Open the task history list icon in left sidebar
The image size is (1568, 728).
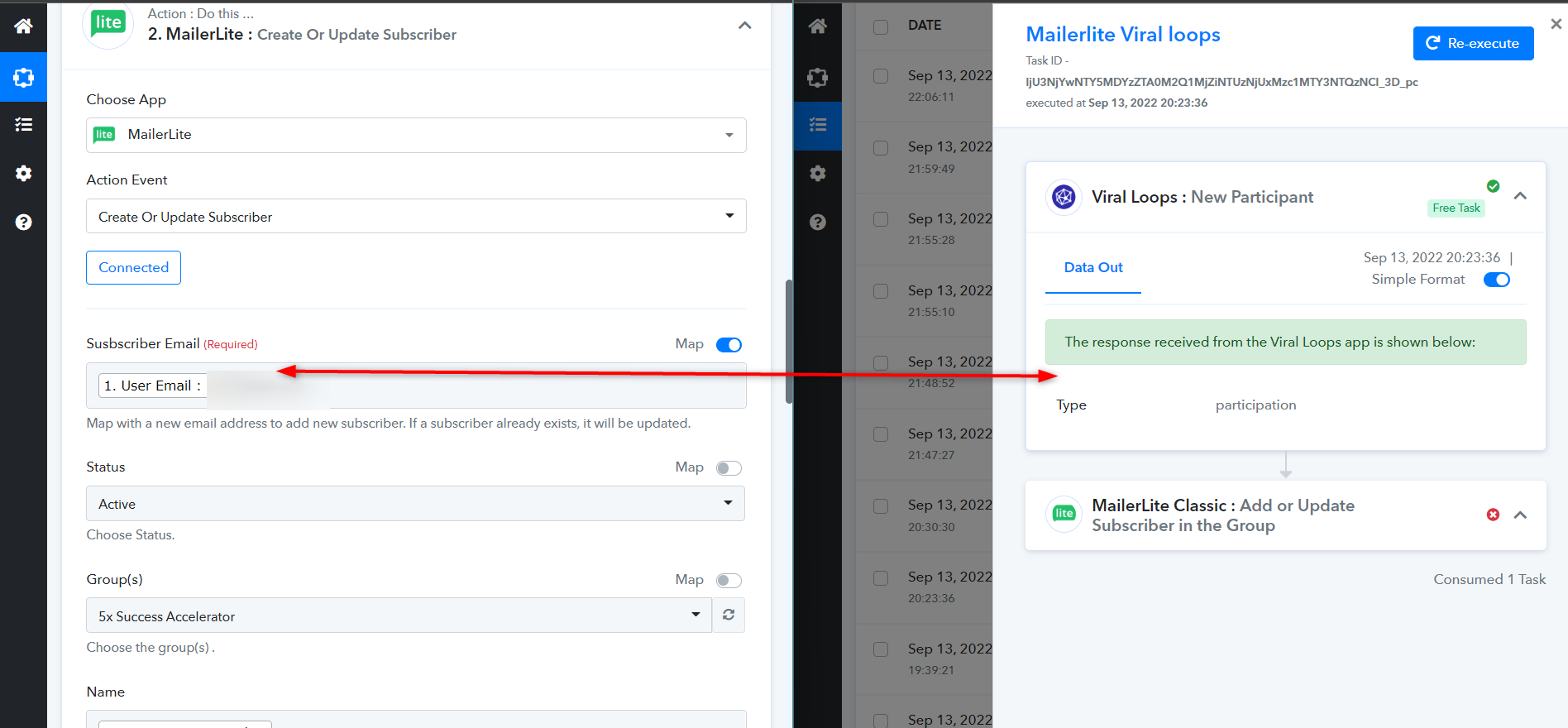tap(23, 125)
